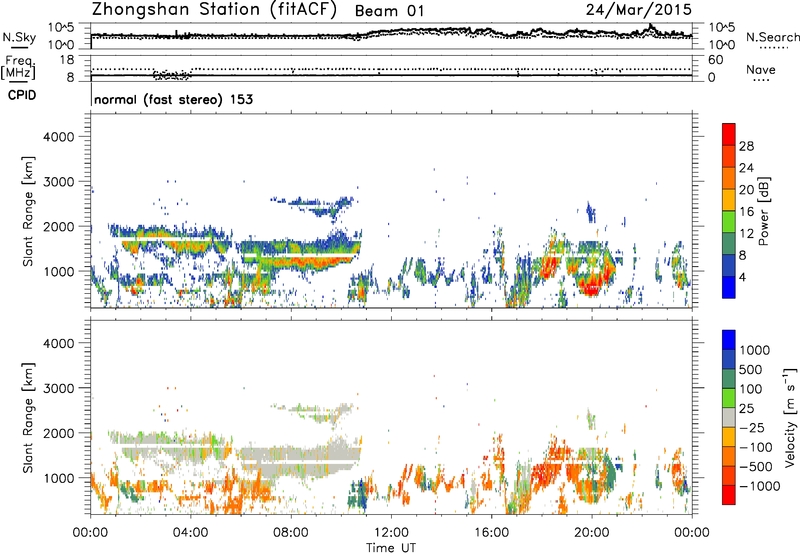The image size is (800, 554).
Task: Click the '10^5' left label of noise panel
Action: [x=60, y=27]
